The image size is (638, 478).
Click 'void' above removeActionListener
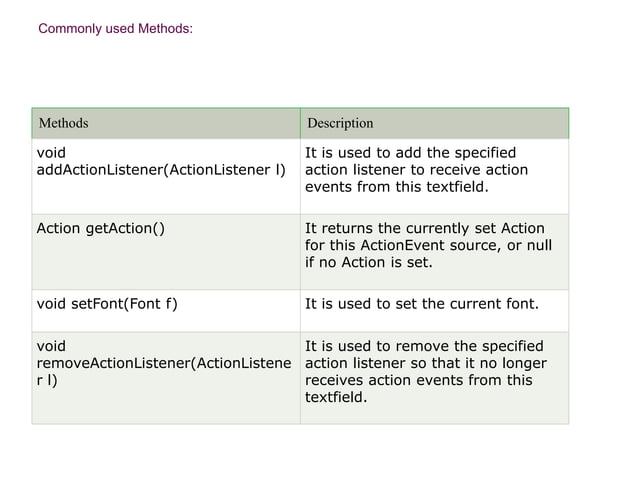tap(51, 346)
